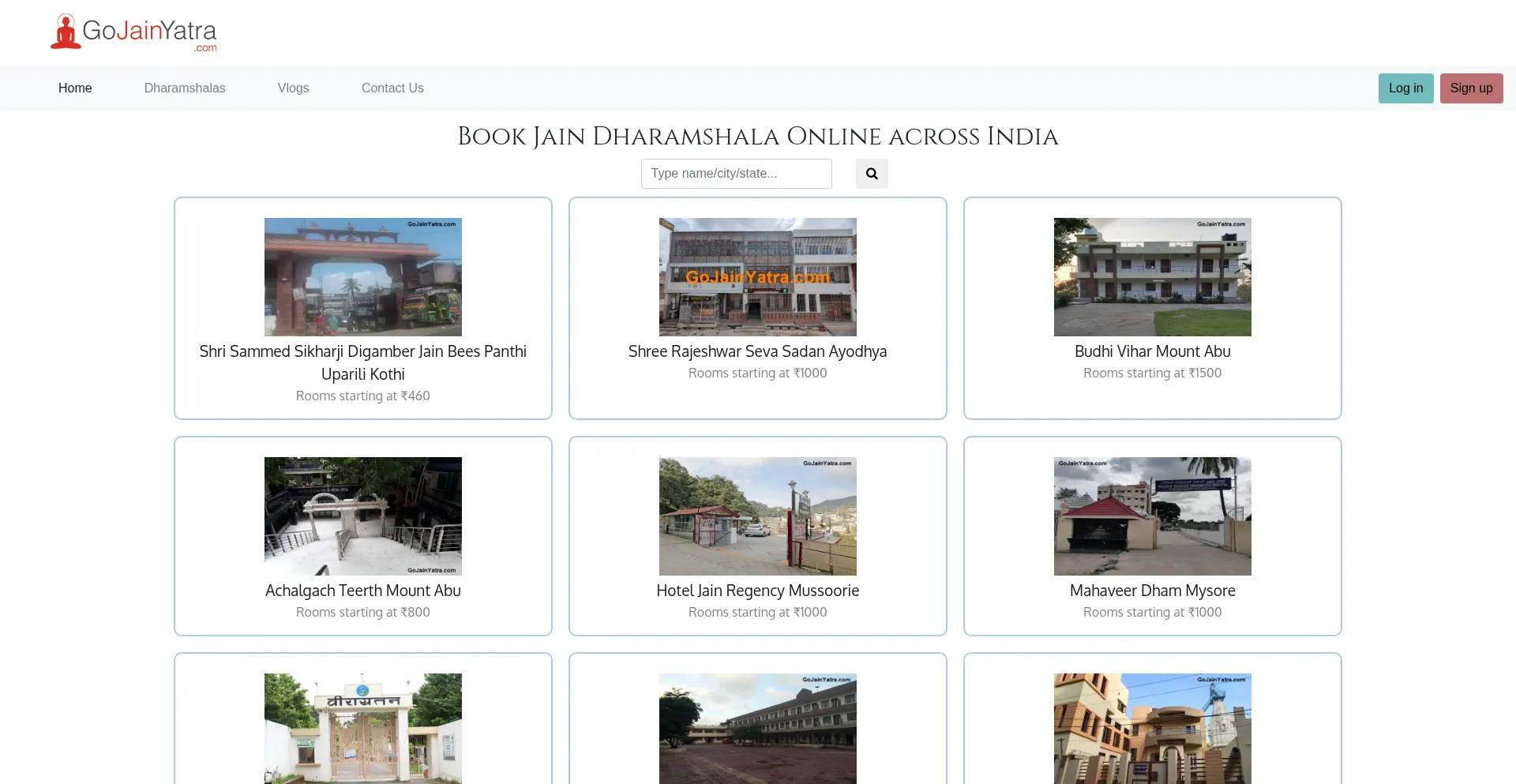Click in the name/city/state search field
1516x784 pixels.
tap(736, 173)
